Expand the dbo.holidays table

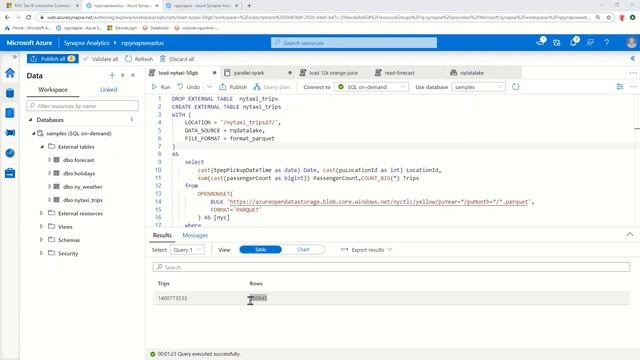(49, 173)
